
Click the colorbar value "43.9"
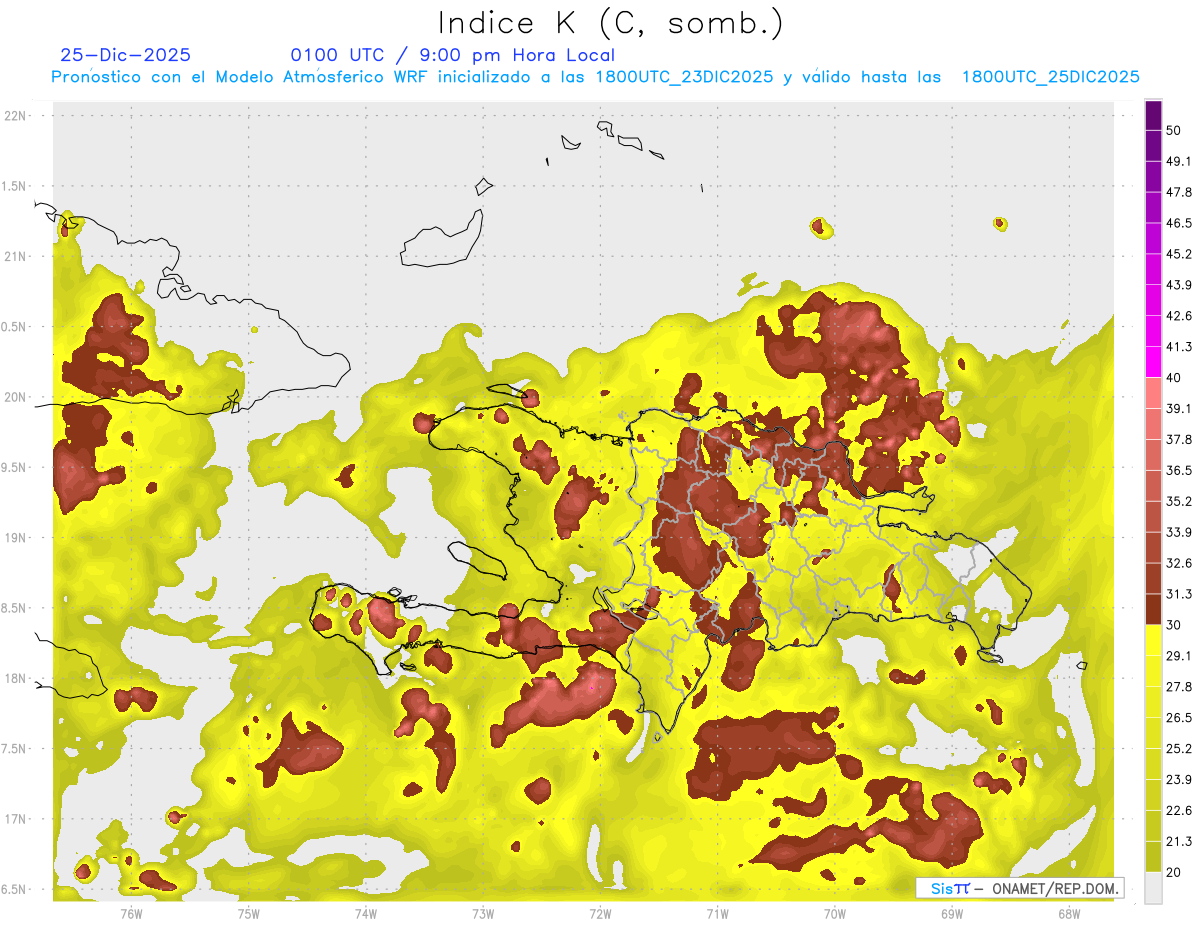tap(1179, 285)
